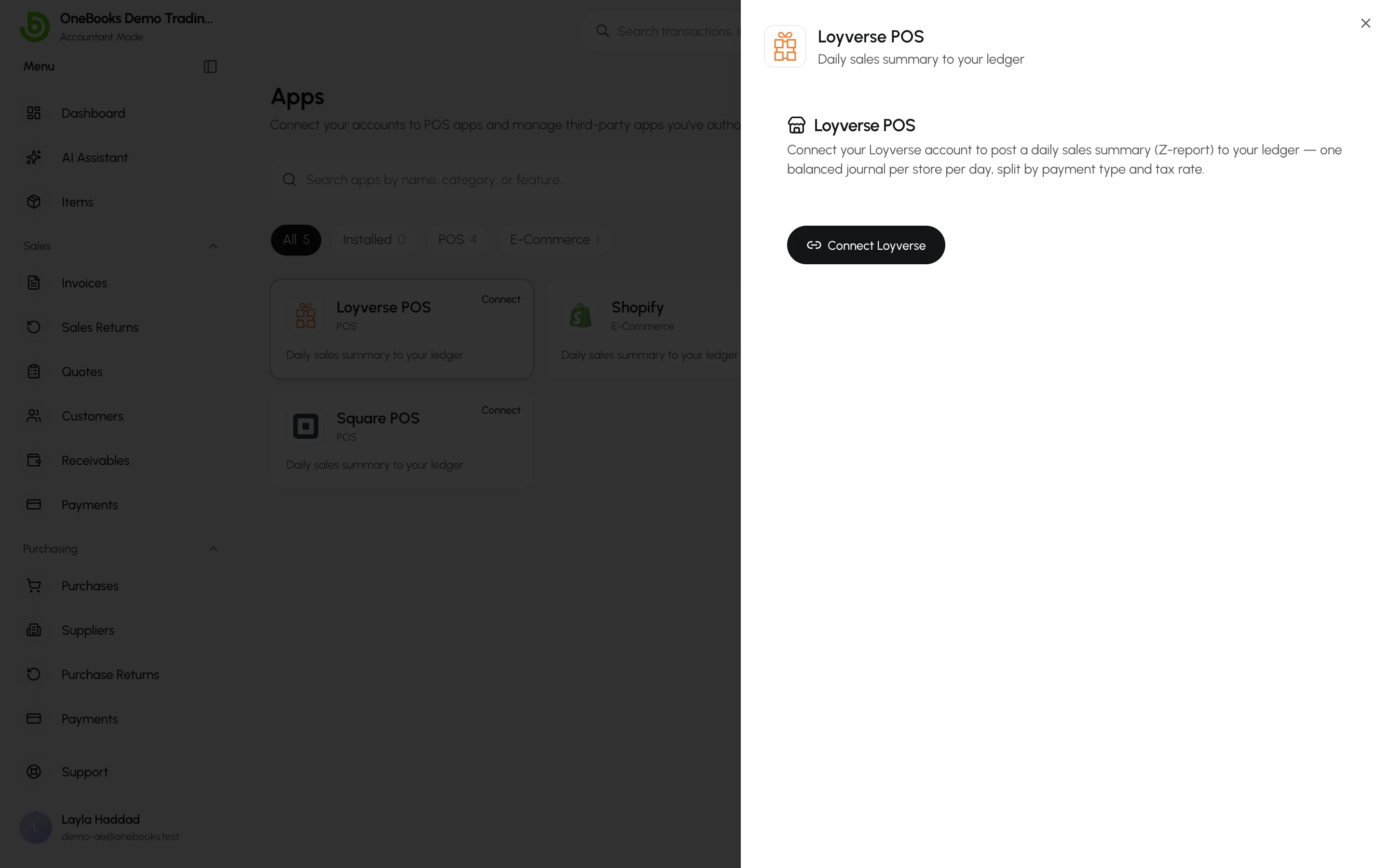Click the Items box icon
Image resolution: width=1389 pixels, height=868 pixels.
[34, 202]
